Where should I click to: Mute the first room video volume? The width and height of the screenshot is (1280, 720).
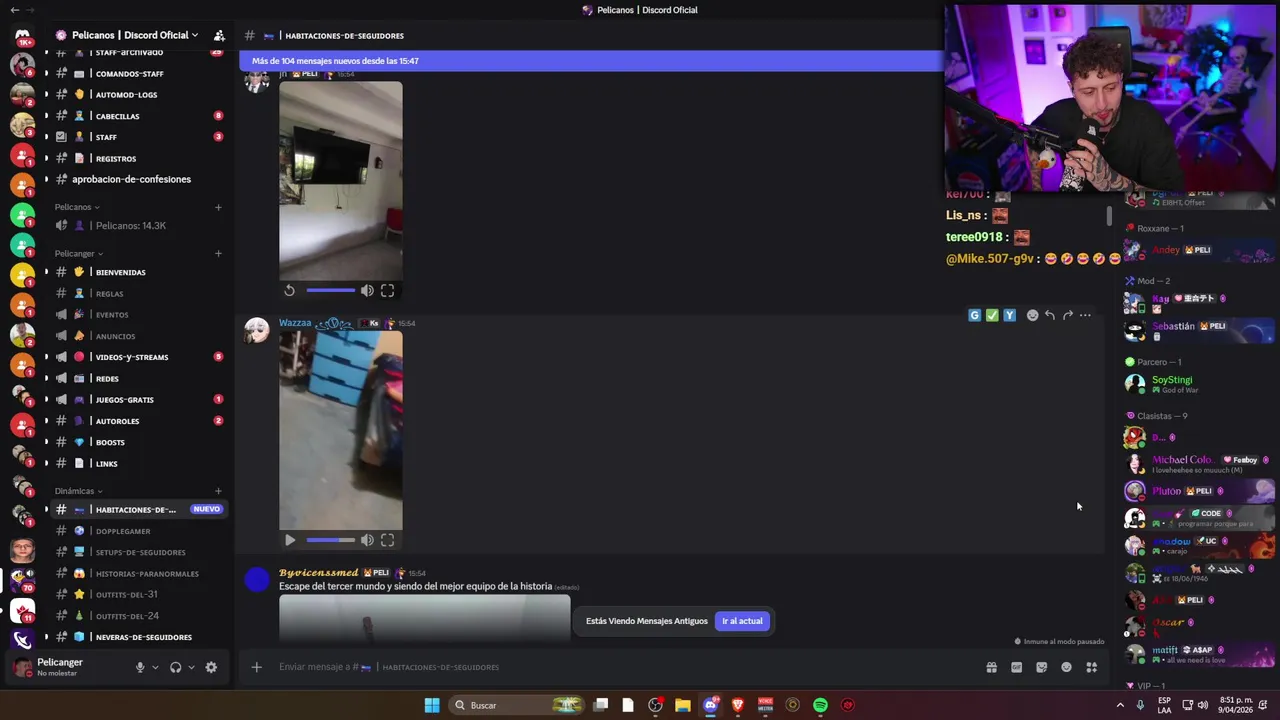[367, 290]
